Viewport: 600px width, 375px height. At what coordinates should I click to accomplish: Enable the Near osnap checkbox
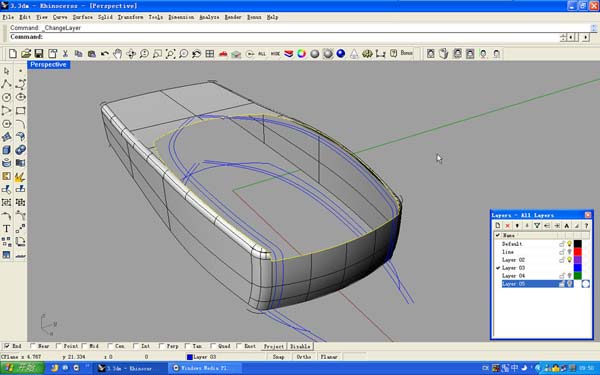point(33,346)
